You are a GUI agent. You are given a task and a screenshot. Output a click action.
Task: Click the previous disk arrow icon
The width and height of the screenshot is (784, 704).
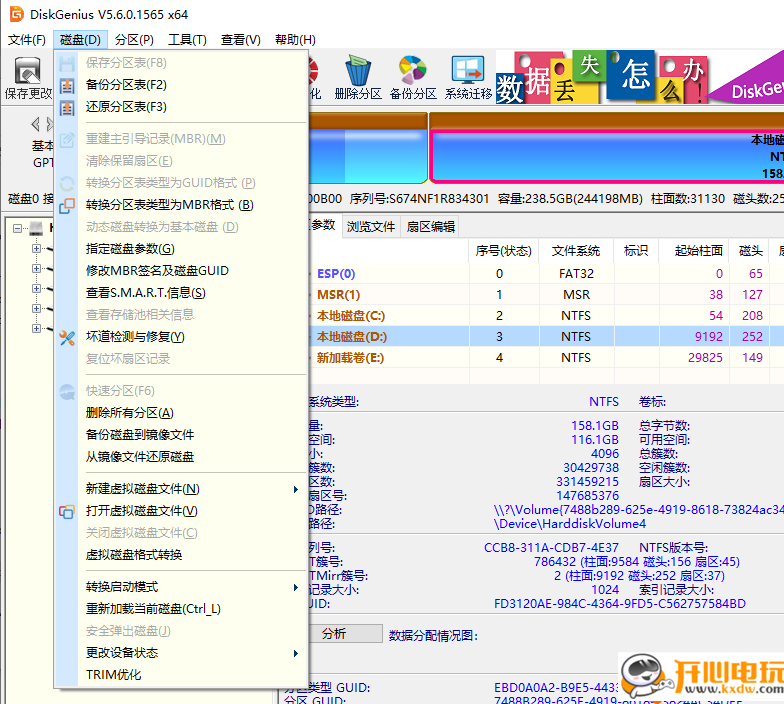35,124
